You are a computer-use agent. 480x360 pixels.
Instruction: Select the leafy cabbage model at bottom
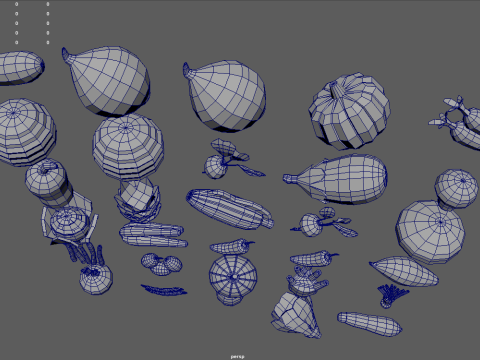click(296, 314)
